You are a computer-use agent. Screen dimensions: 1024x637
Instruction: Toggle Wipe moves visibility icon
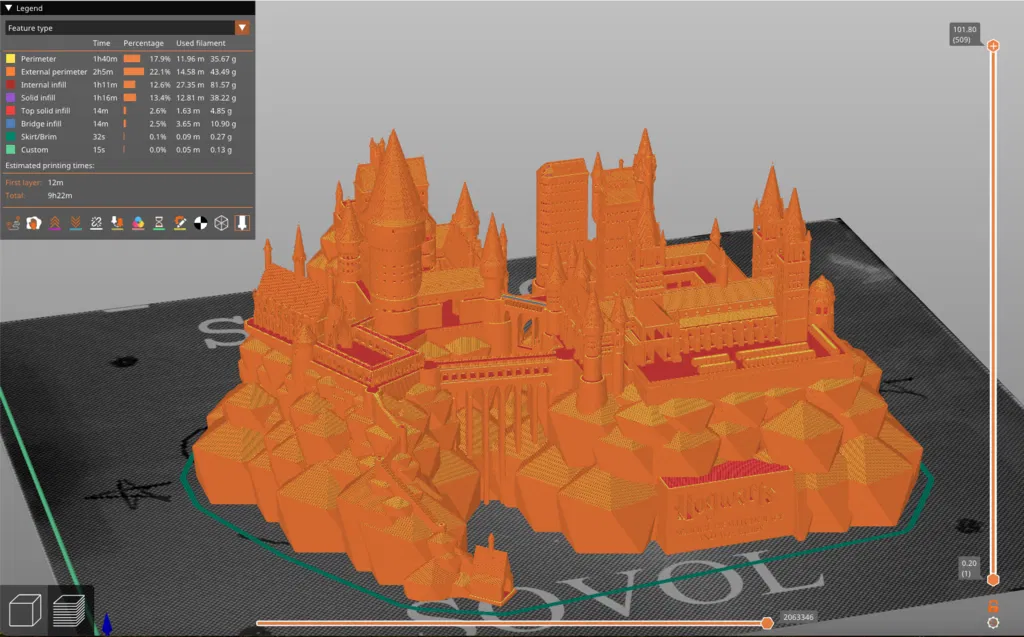pos(34,223)
